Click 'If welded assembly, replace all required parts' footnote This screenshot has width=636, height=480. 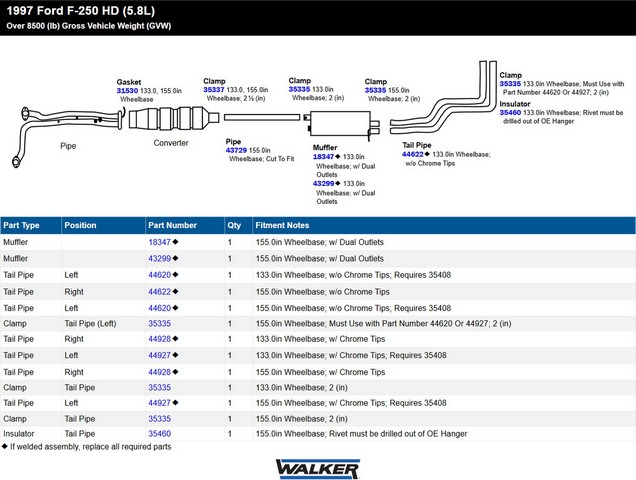click(91, 447)
